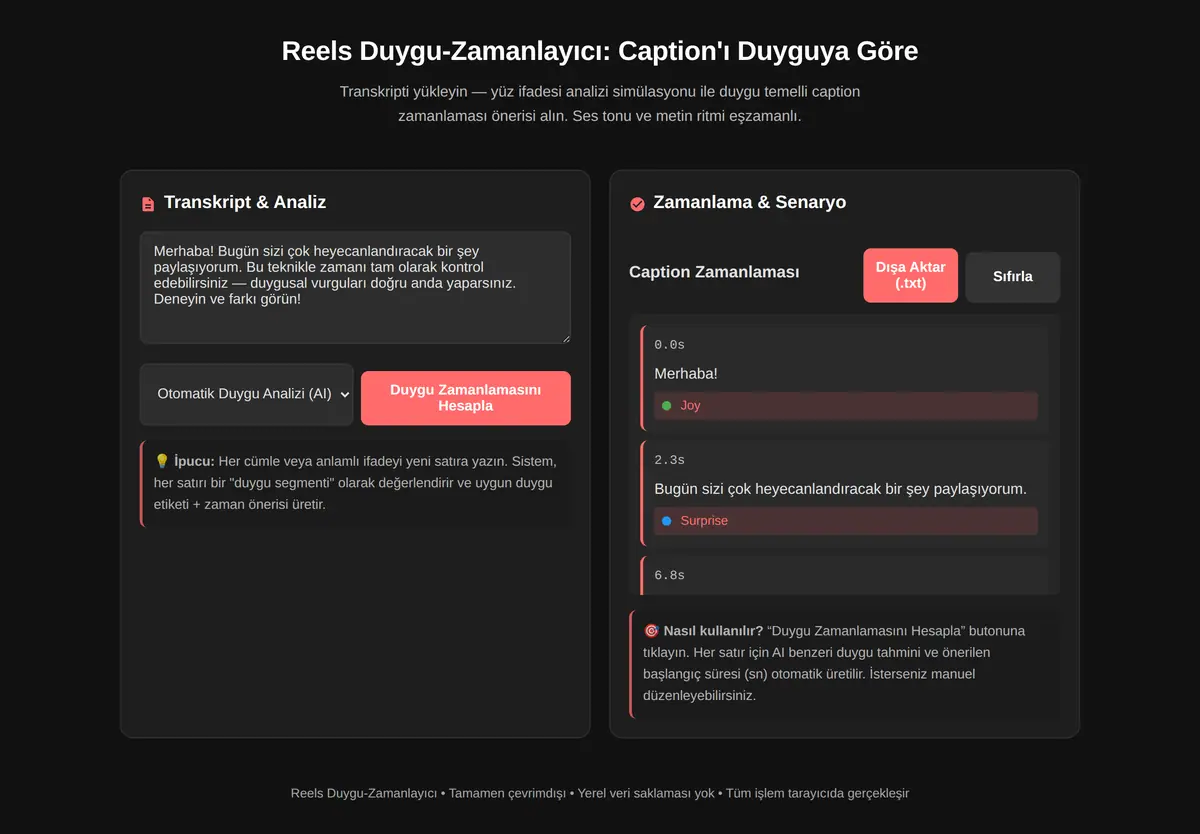Click the Zamanlama & Senaryo heading

(x=749, y=202)
